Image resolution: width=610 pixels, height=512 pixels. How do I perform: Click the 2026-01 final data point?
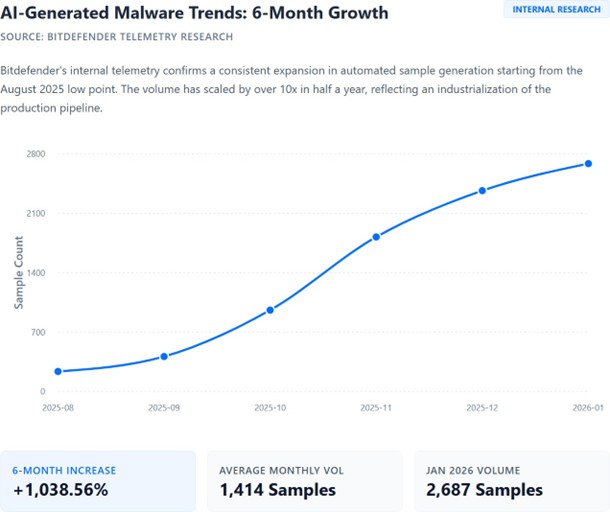tap(589, 163)
